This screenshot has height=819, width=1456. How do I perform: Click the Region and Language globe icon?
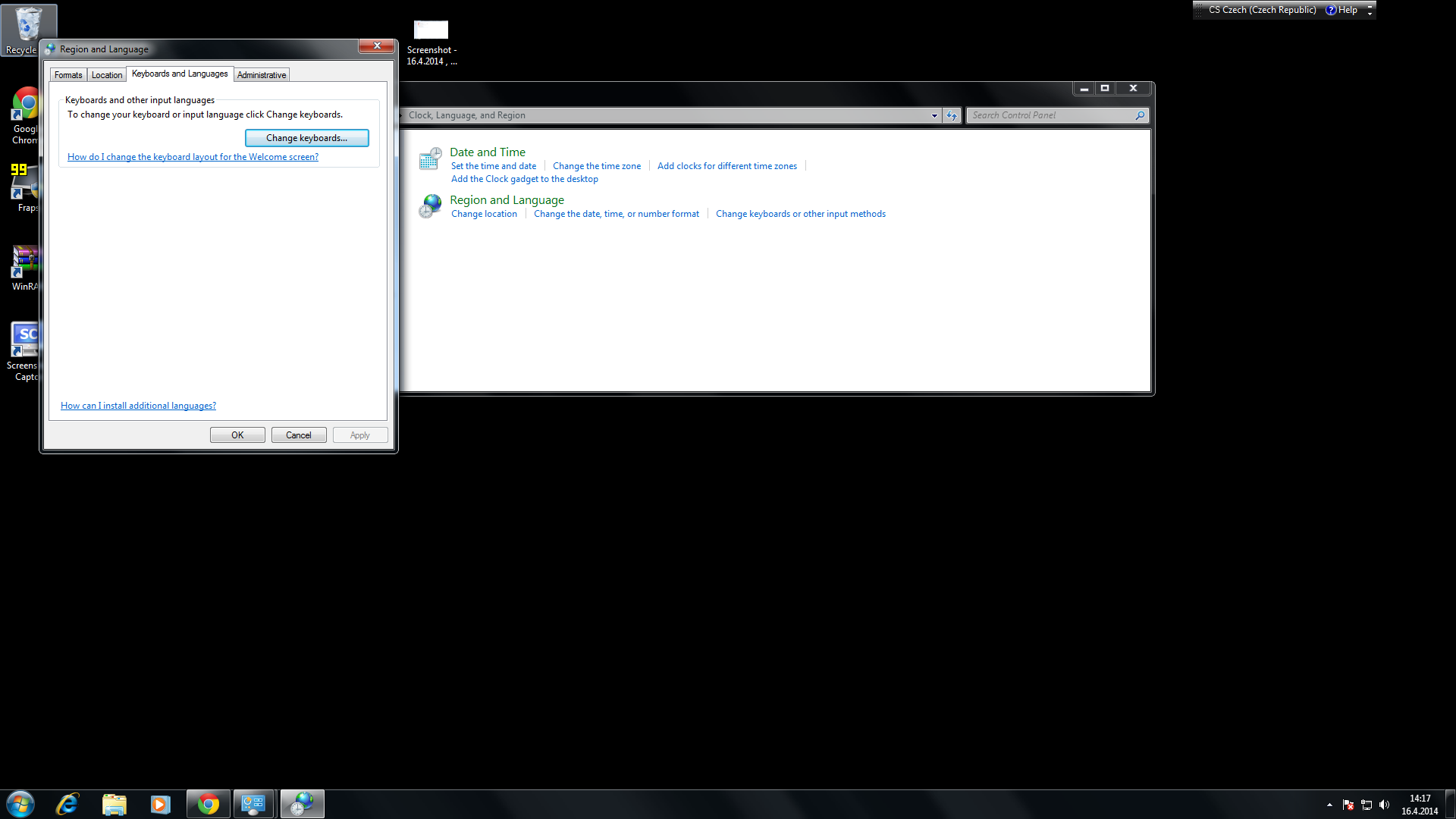tap(430, 206)
